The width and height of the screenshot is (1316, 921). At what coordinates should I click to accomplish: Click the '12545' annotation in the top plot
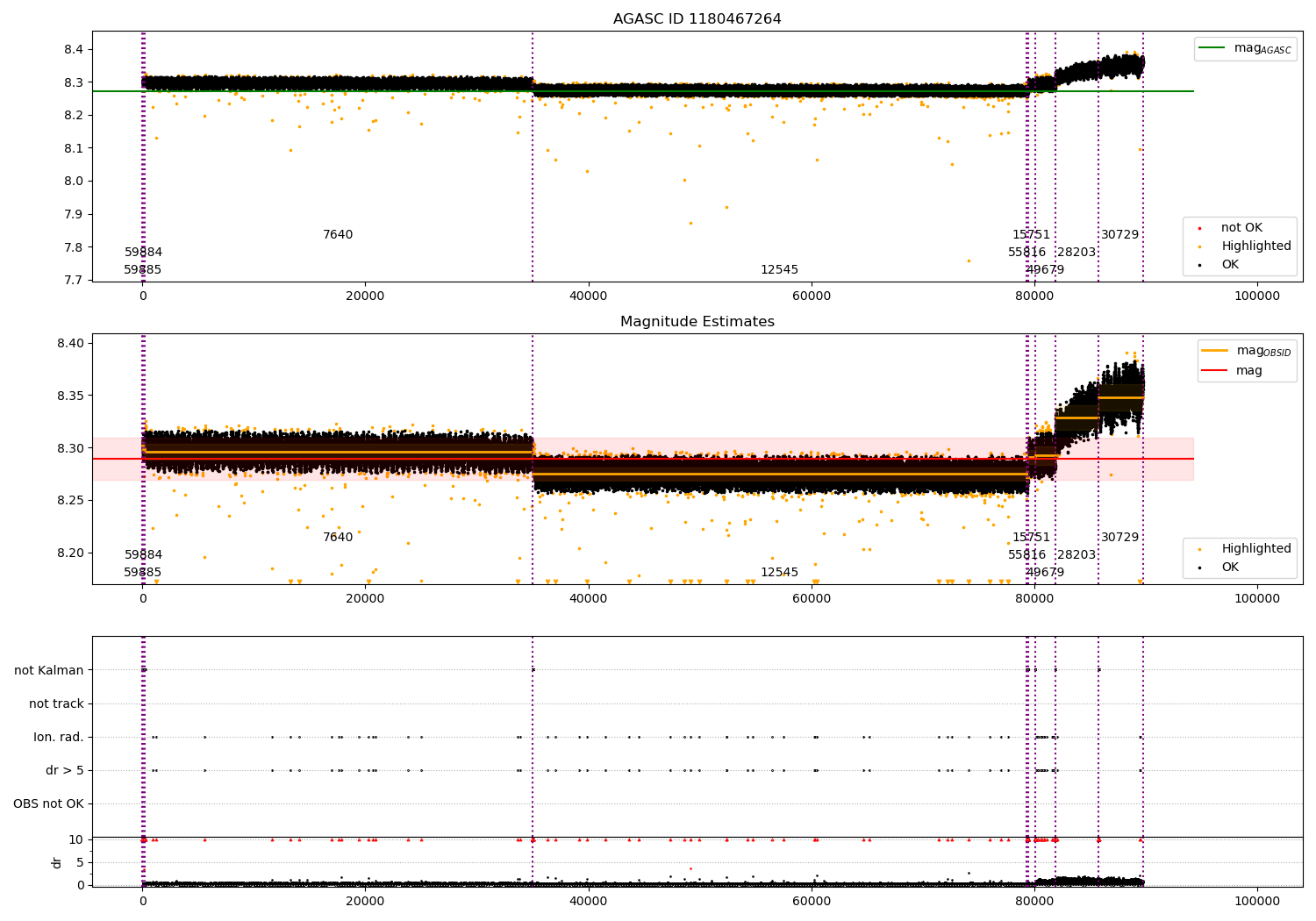pyautogui.click(x=779, y=270)
